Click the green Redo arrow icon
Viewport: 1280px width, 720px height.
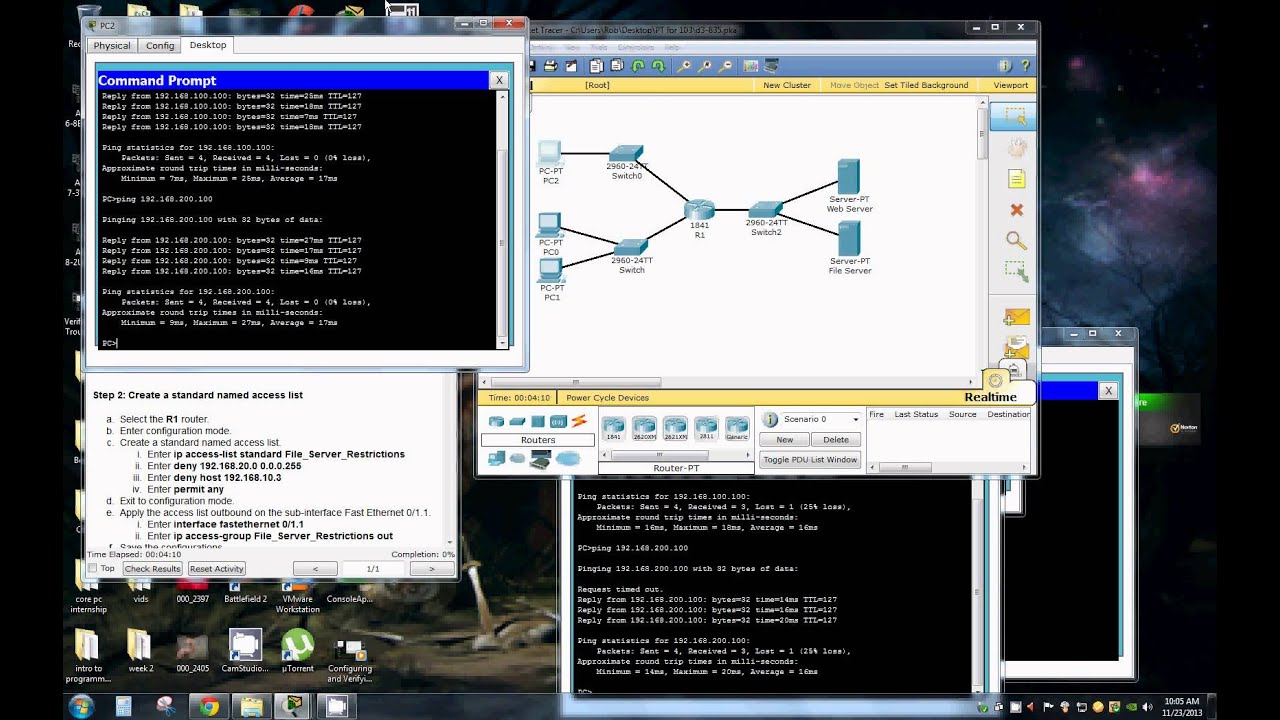pyautogui.click(x=658, y=66)
